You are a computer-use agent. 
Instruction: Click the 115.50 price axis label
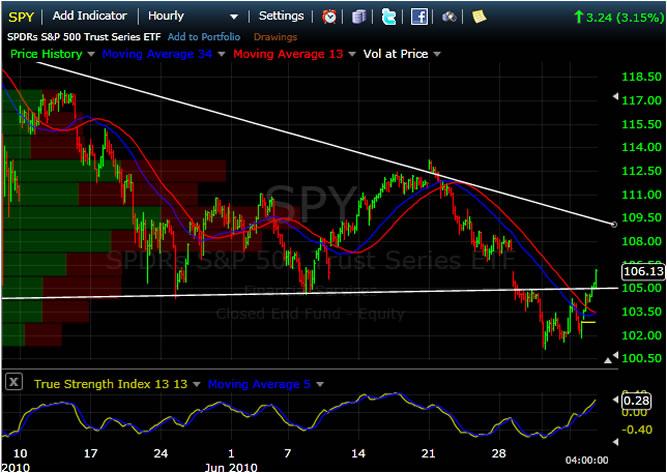(x=641, y=124)
